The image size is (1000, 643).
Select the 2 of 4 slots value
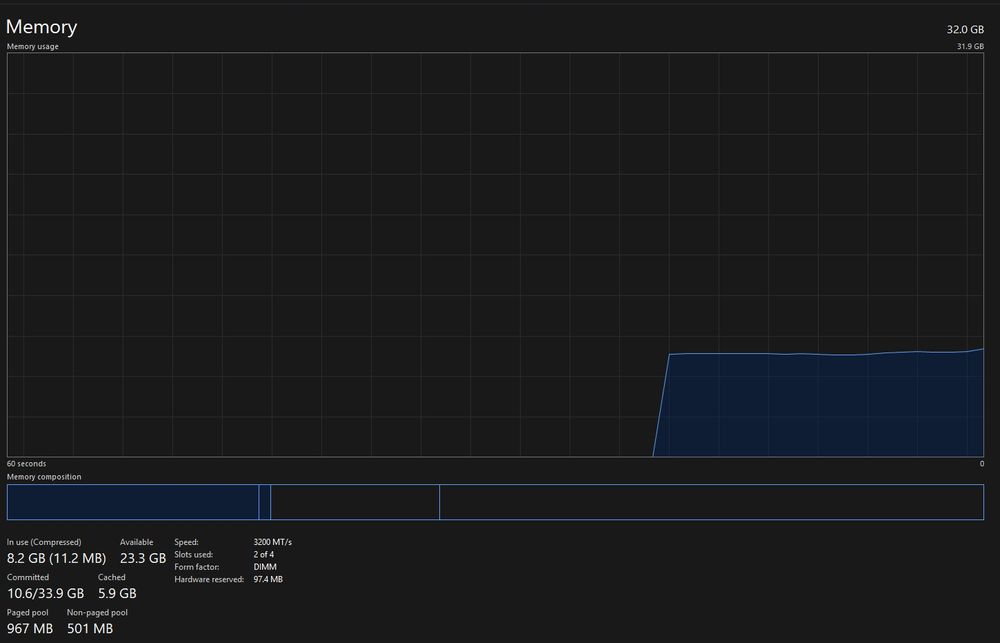263,554
